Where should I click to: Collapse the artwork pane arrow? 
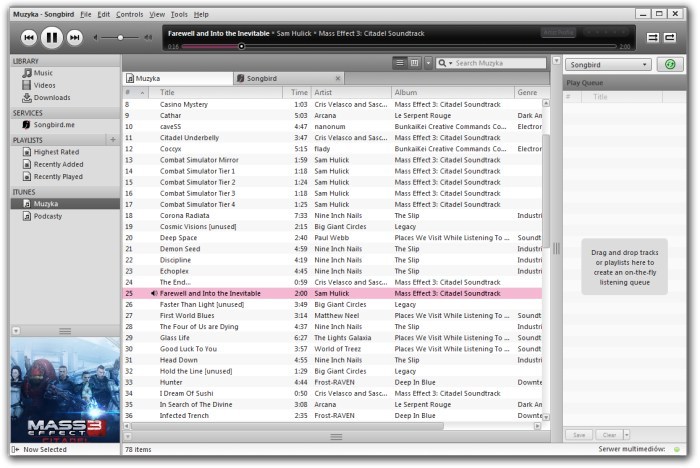[16, 331]
